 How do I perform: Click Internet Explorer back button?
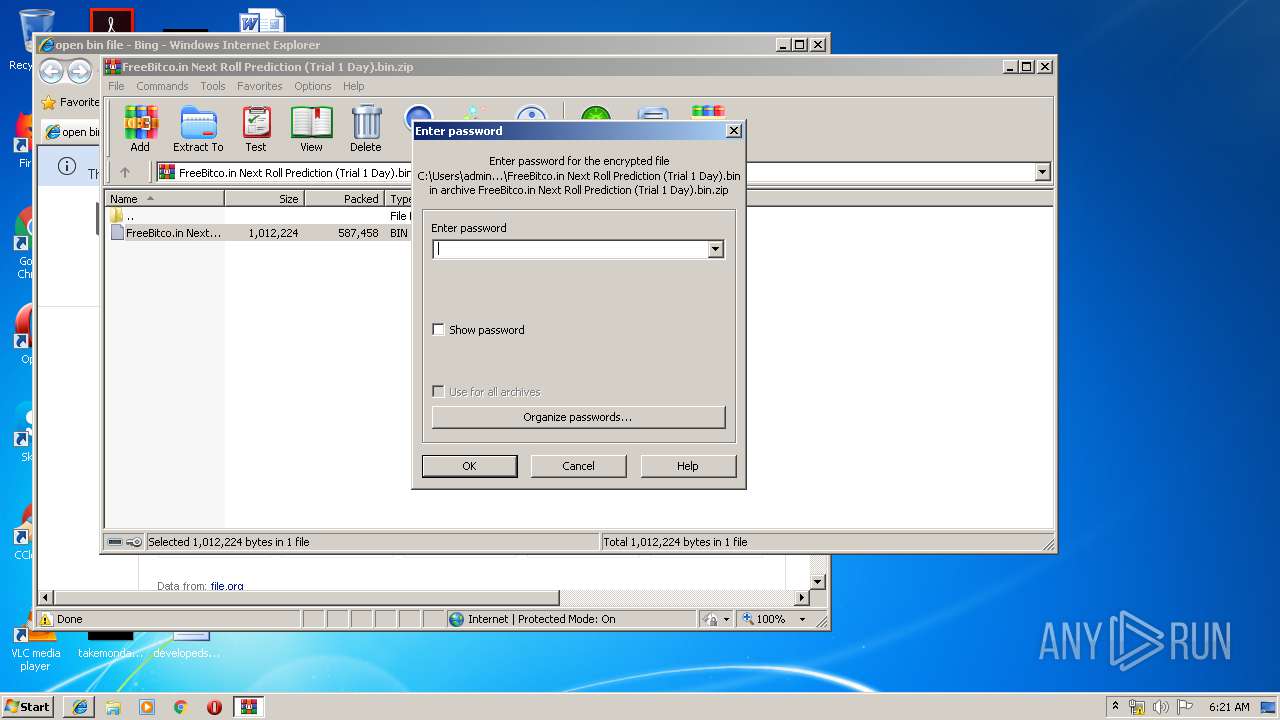point(51,71)
